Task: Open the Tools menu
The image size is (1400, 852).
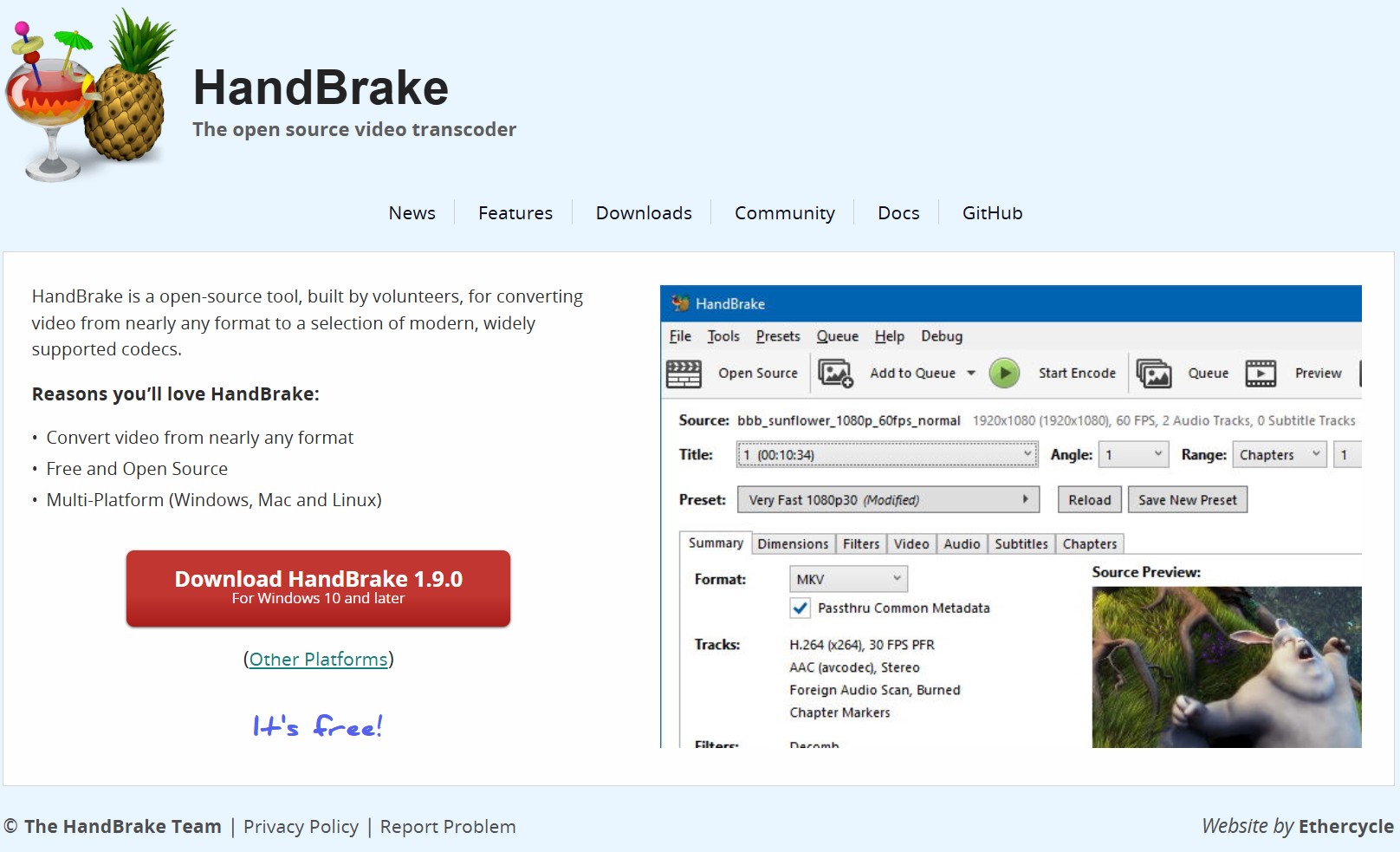Action: pos(723,336)
